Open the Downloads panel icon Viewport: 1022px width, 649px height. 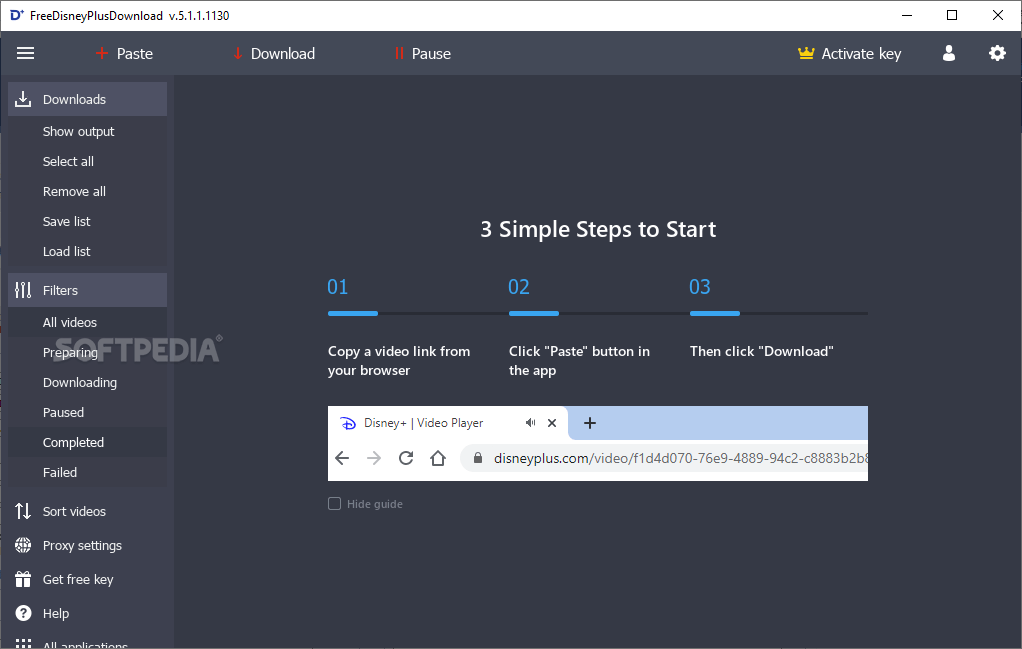click(22, 99)
